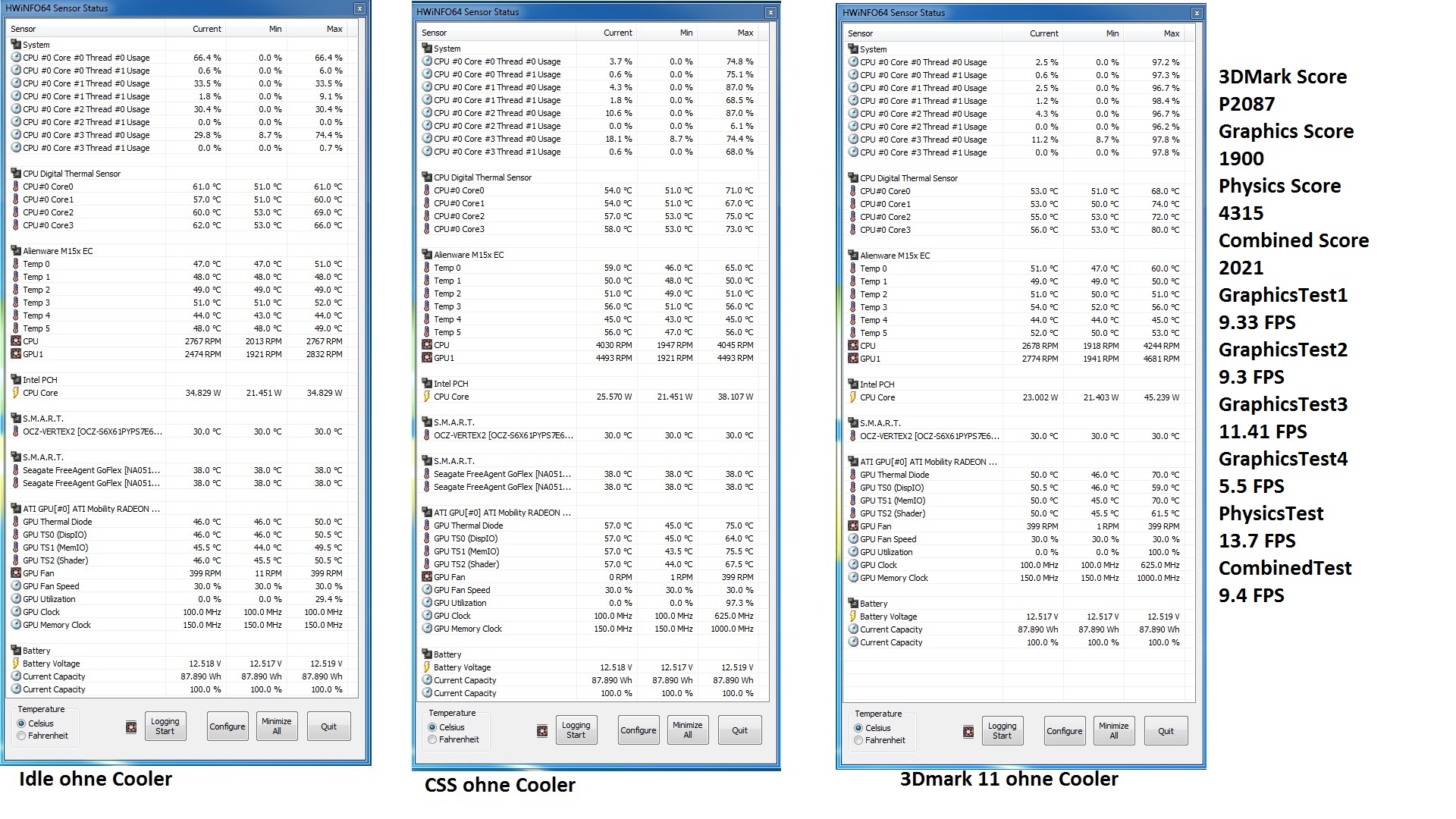Image resolution: width=1456 pixels, height=819 pixels.
Task: Click Minimize All in Idle ohne Cooler window
Action: coord(277,726)
